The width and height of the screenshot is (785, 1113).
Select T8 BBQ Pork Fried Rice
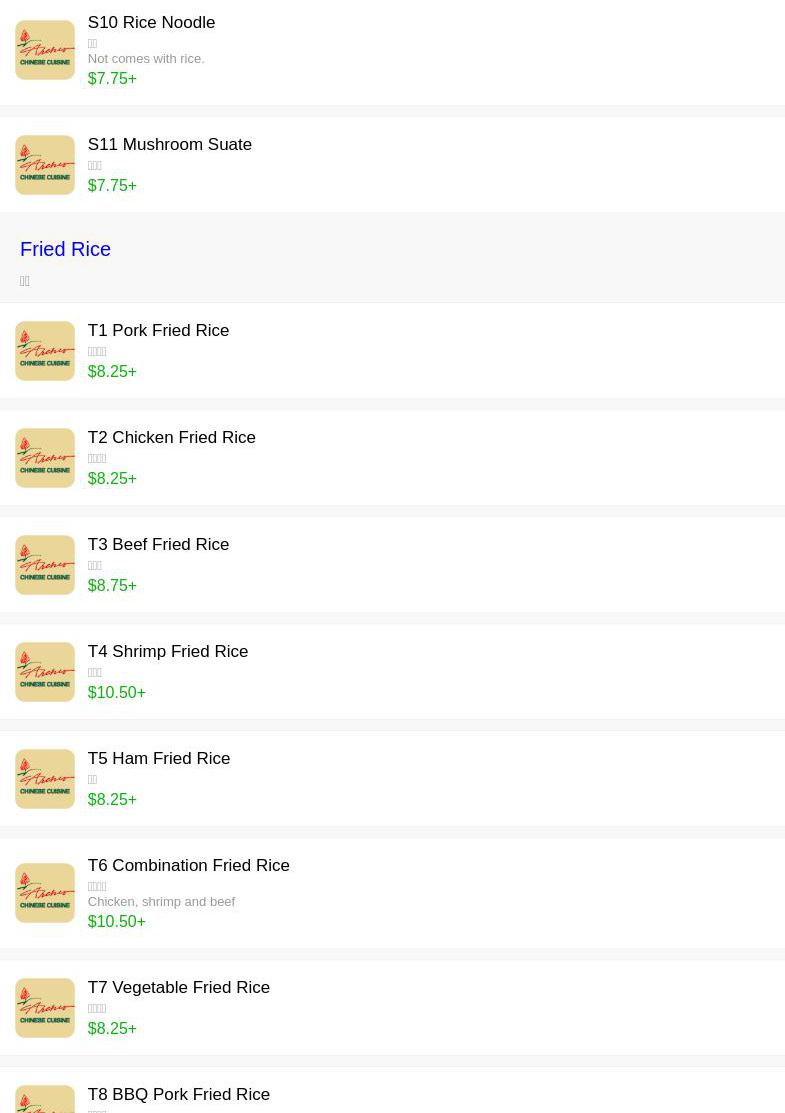point(178,1095)
